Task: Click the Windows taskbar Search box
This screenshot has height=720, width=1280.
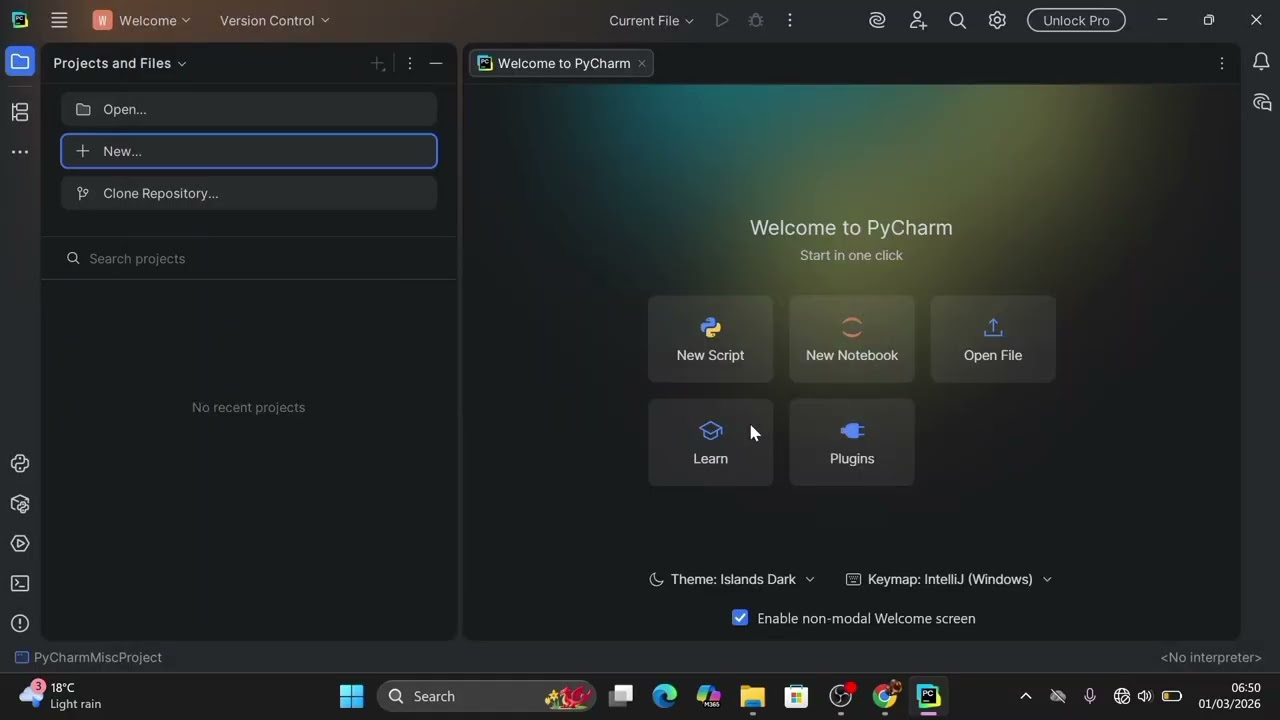Action: point(487,696)
